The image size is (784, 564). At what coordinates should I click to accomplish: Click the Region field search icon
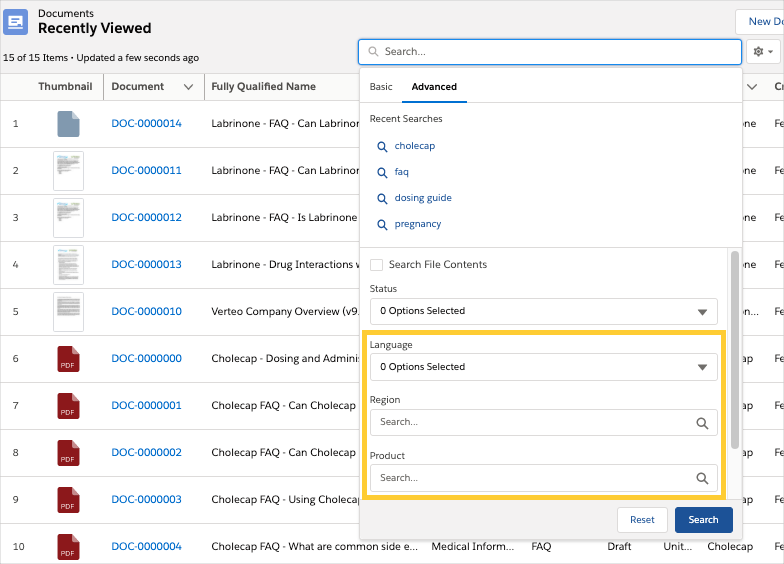pyautogui.click(x=702, y=423)
